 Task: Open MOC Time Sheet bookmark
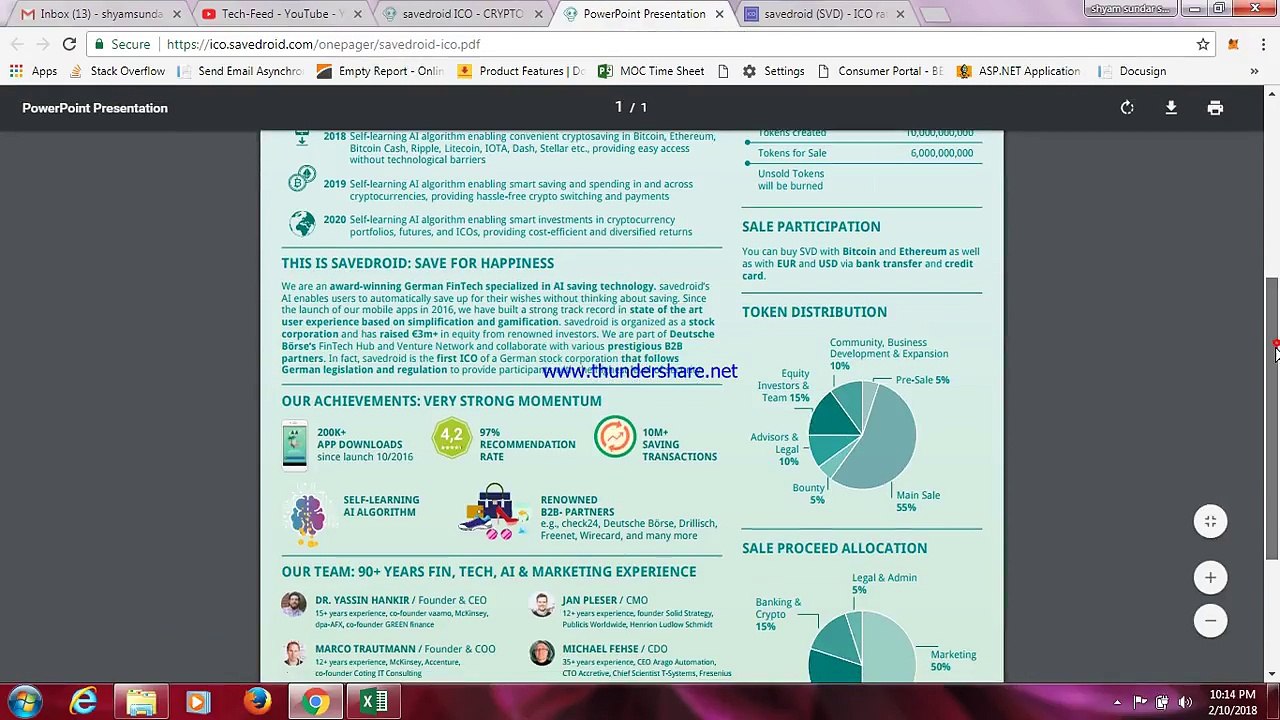coord(651,71)
